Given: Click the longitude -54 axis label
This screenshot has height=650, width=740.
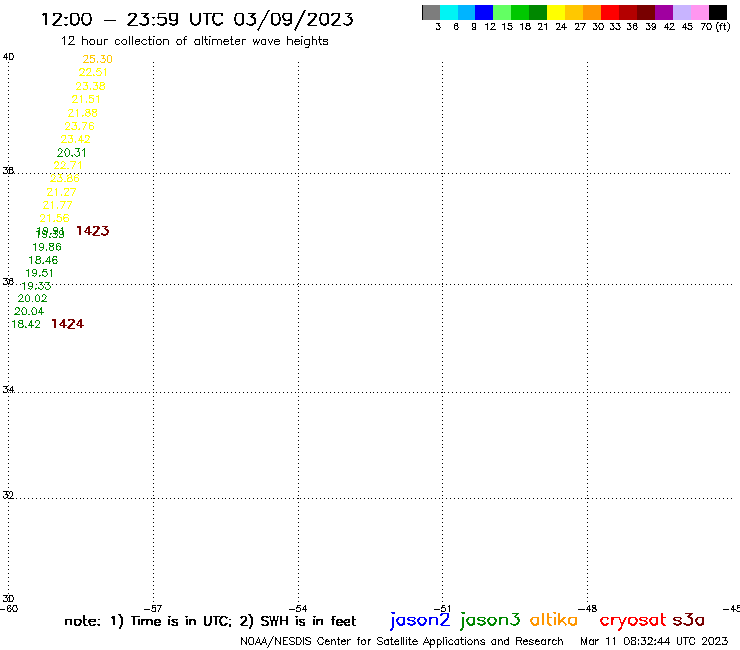Looking at the screenshot, I should (298, 608).
